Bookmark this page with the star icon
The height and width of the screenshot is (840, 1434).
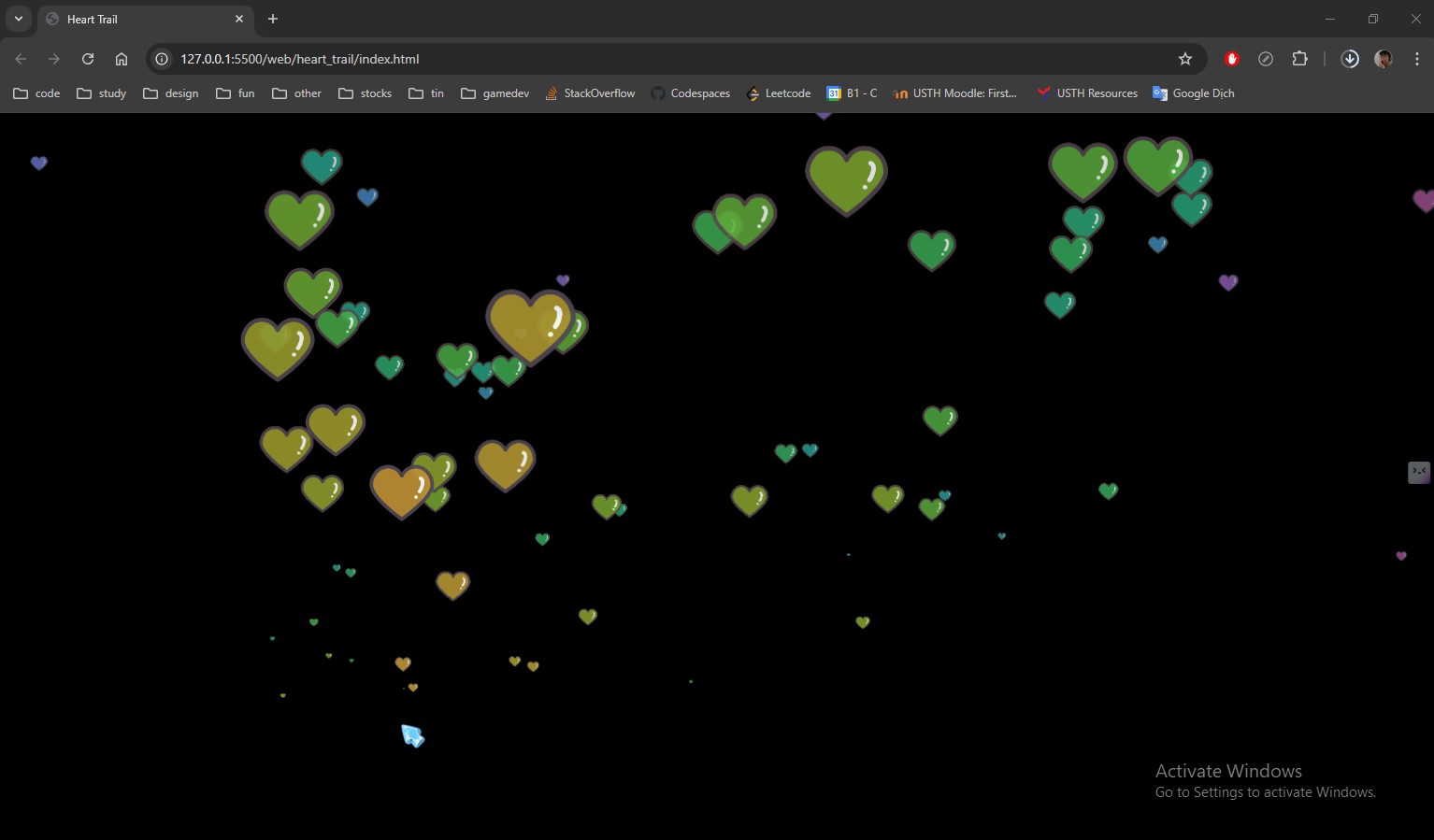[x=1185, y=59]
